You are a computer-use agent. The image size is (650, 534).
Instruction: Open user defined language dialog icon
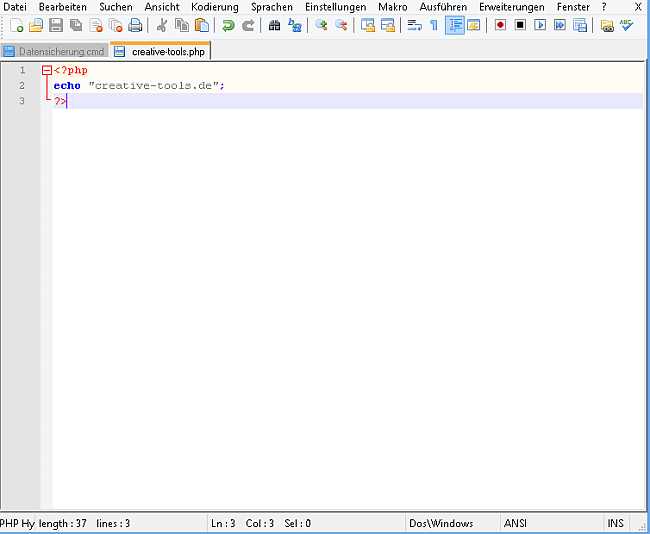474,25
